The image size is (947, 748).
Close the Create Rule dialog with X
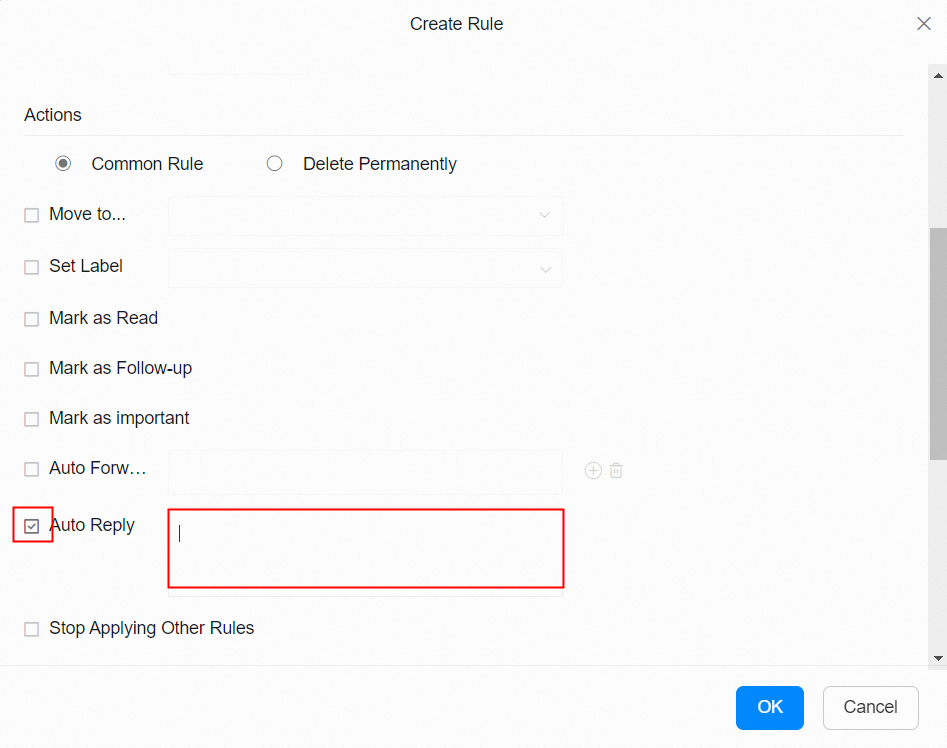pyautogui.click(x=924, y=24)
